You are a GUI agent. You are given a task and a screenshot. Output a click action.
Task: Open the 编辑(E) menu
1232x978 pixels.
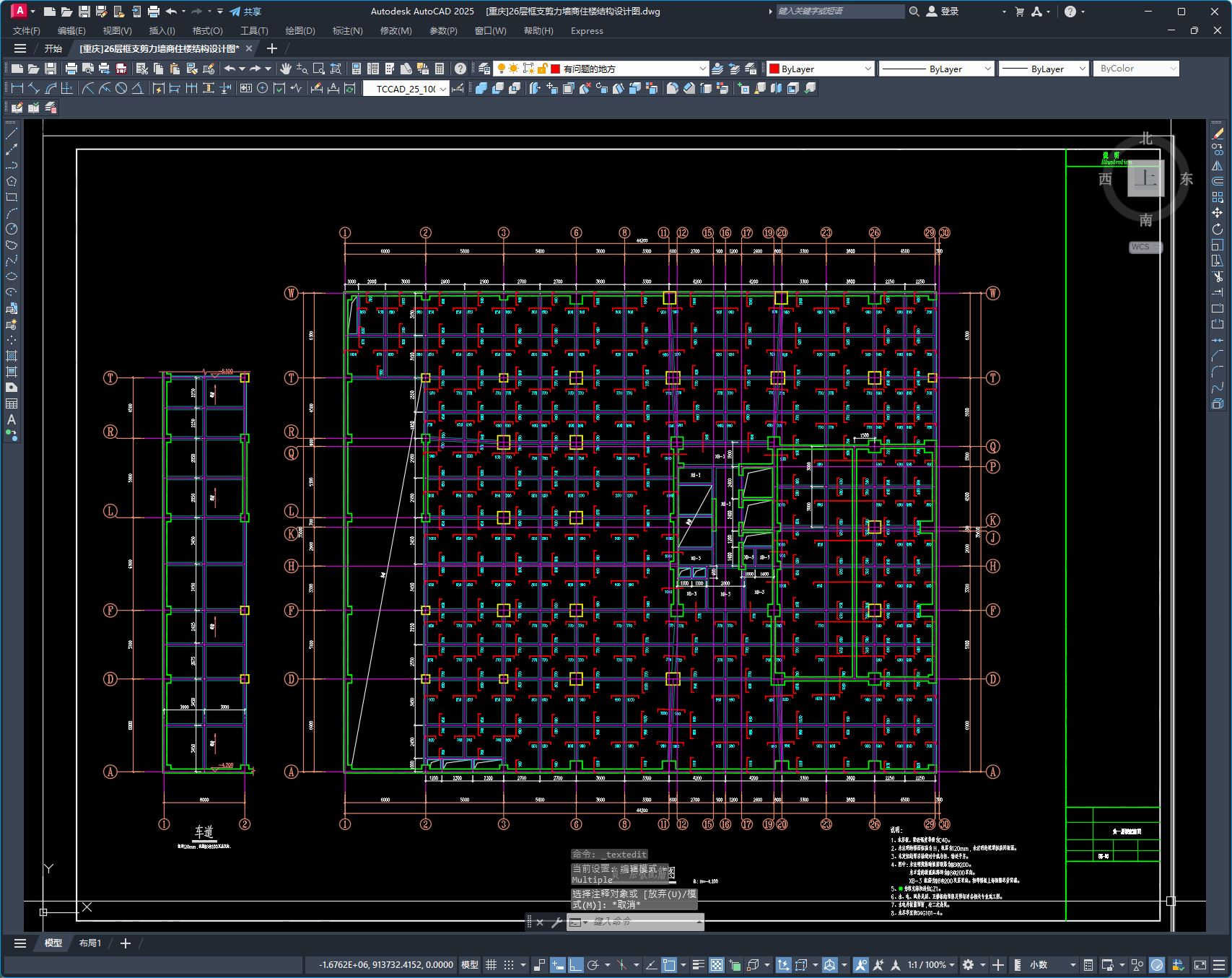point(71,30)
